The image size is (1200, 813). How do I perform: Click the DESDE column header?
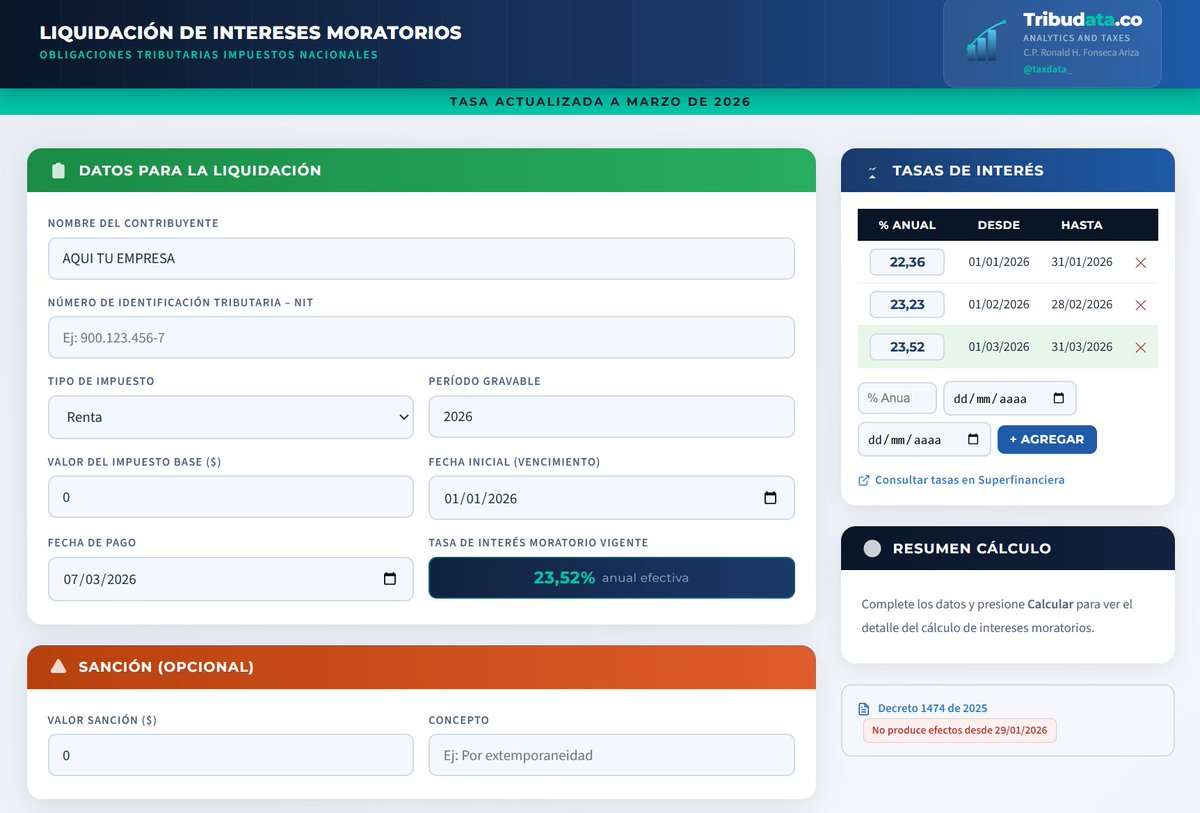click(x=999, y=225)
